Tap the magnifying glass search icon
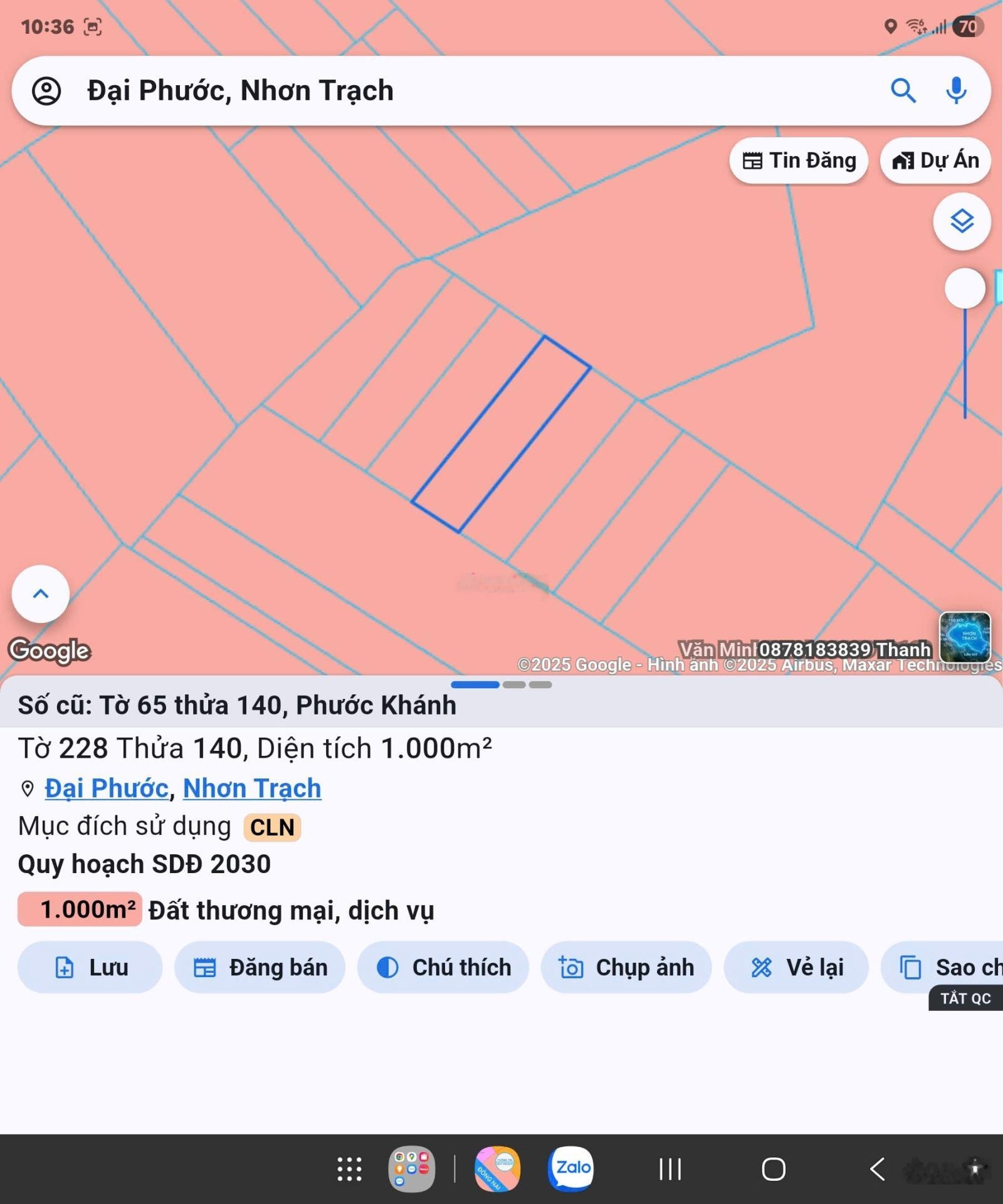 point(903,91)
